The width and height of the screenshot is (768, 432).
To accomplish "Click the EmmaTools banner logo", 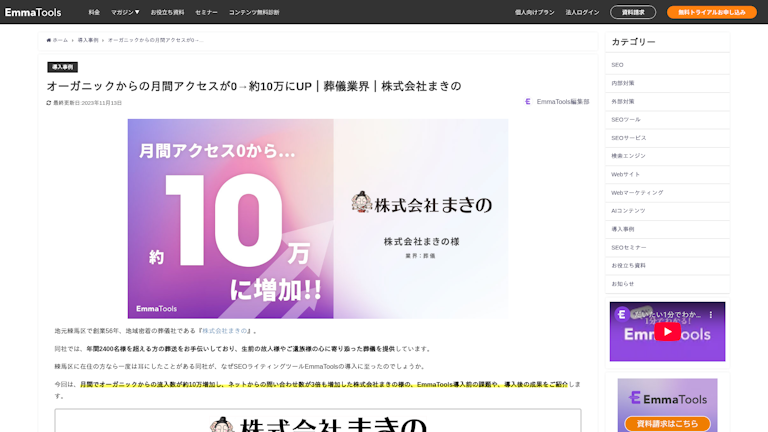I will click(668, 399).
